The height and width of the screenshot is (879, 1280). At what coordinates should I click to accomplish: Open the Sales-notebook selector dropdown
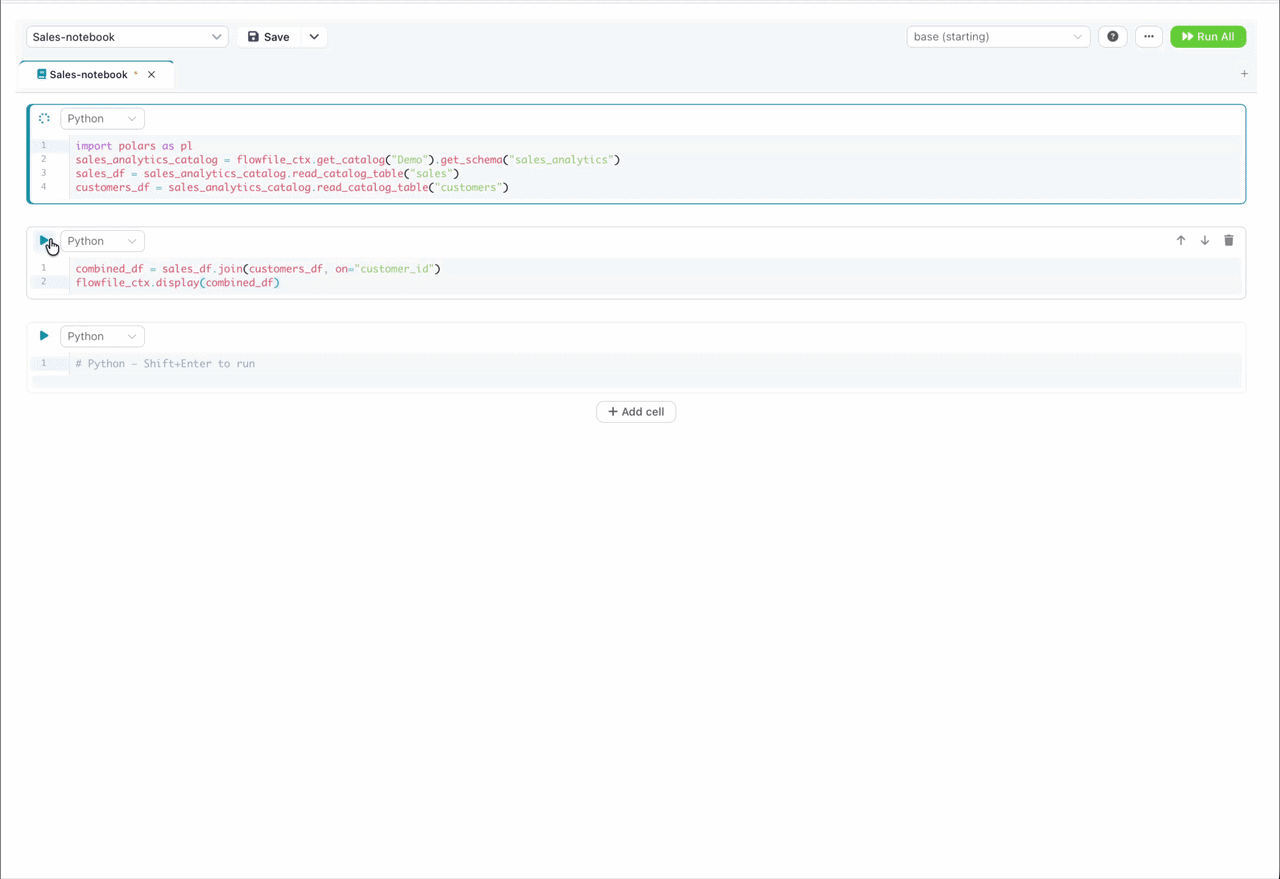(127, 37)
